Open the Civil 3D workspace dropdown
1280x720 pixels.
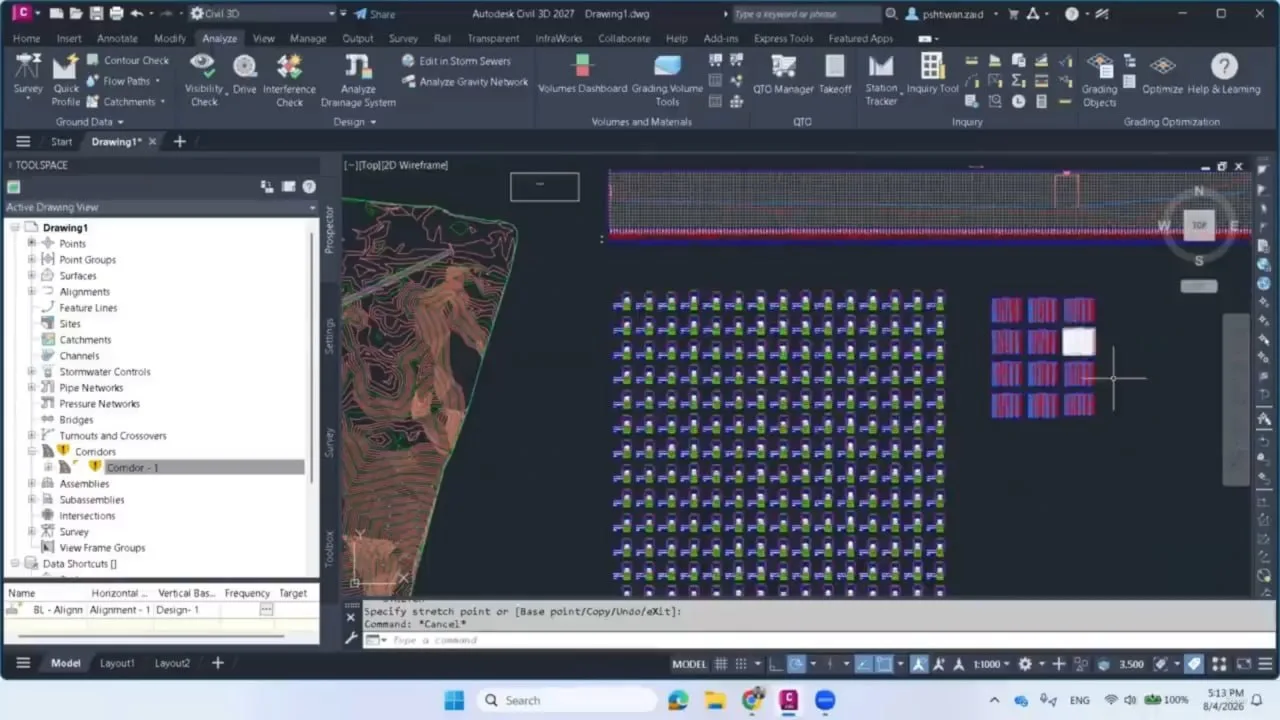pos(264,14)
